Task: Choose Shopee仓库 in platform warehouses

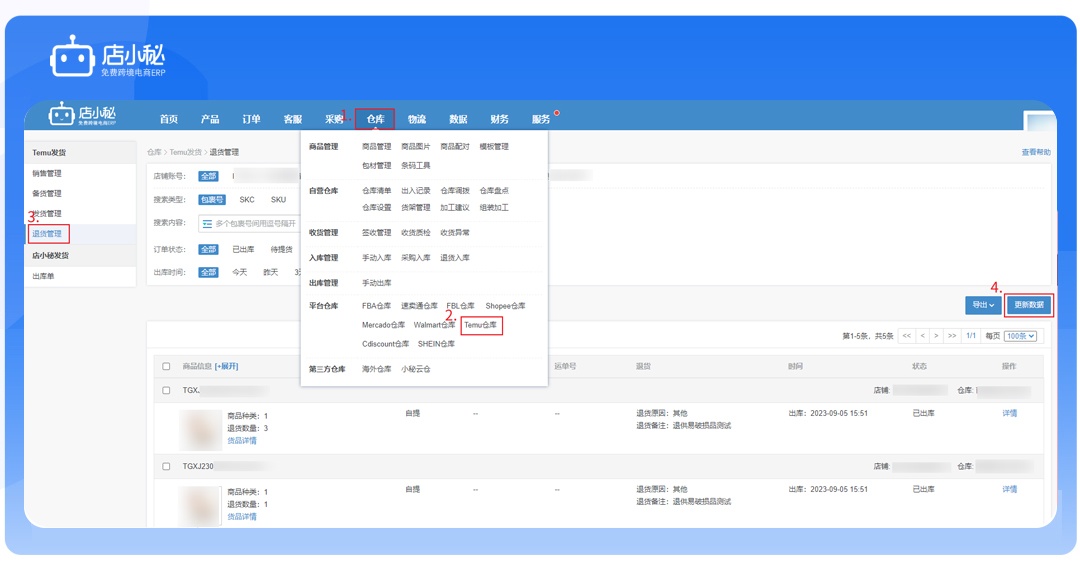Action: 505,306
